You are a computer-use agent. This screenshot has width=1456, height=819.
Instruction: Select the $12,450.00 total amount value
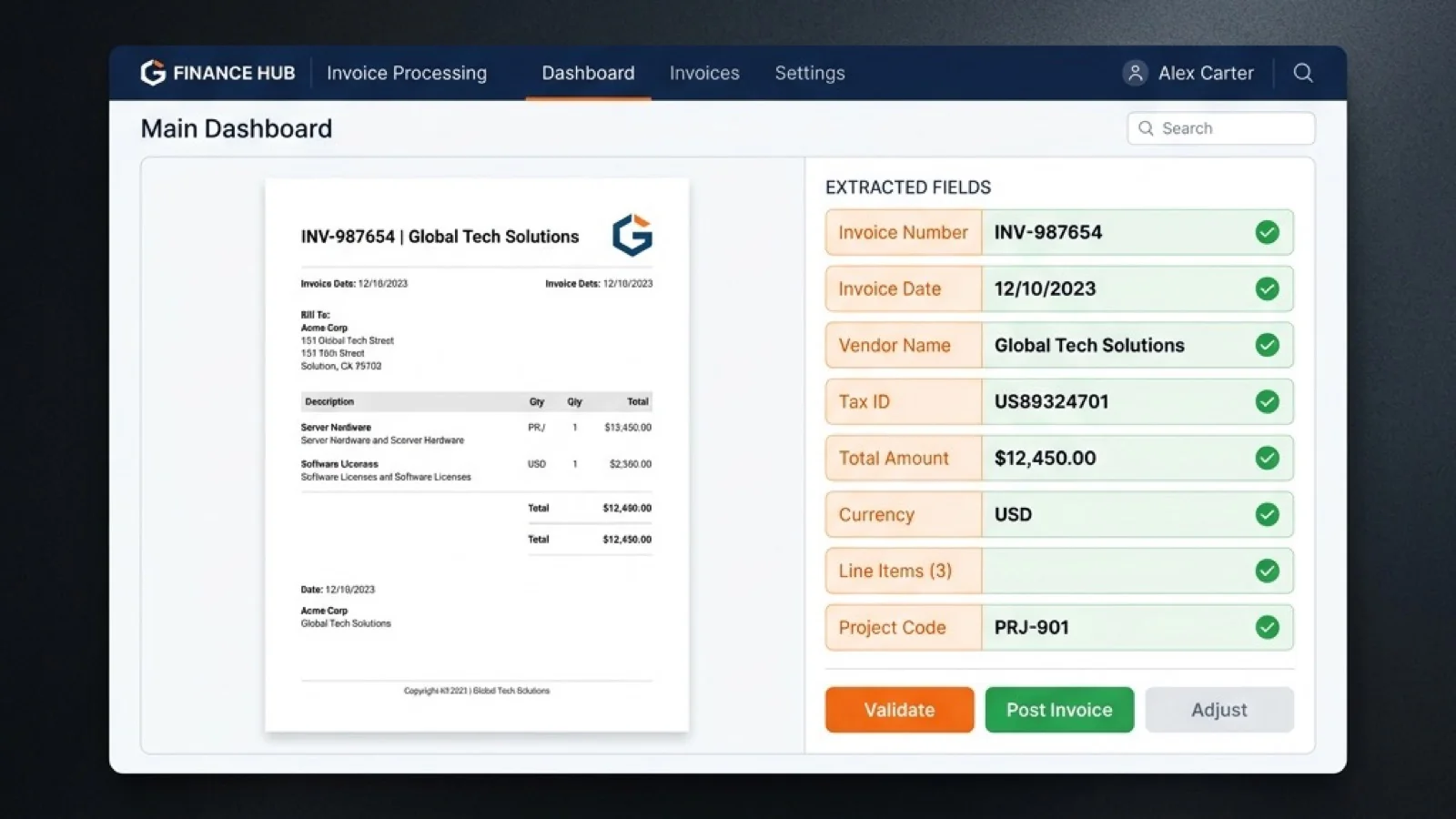[1045, 458]
